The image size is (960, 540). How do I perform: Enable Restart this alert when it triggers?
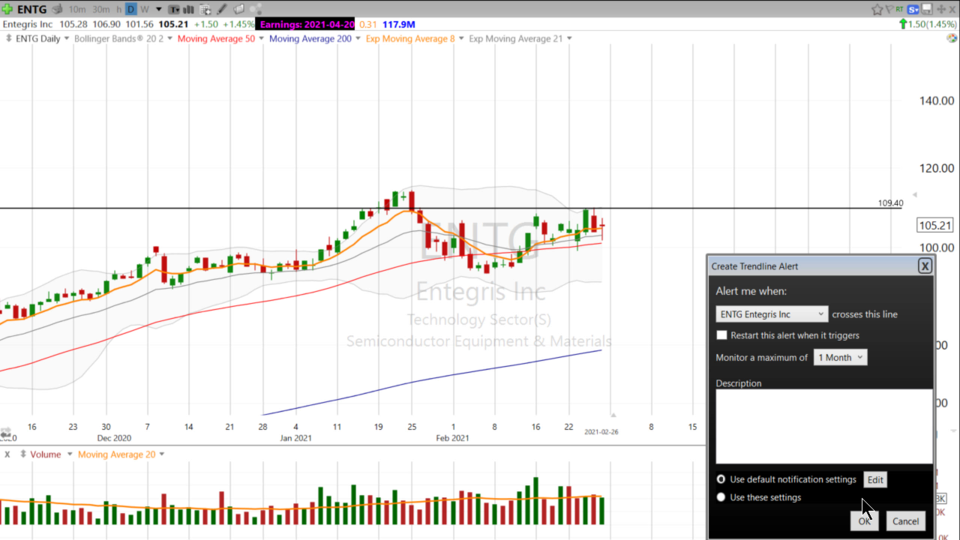tap(722, 335)
